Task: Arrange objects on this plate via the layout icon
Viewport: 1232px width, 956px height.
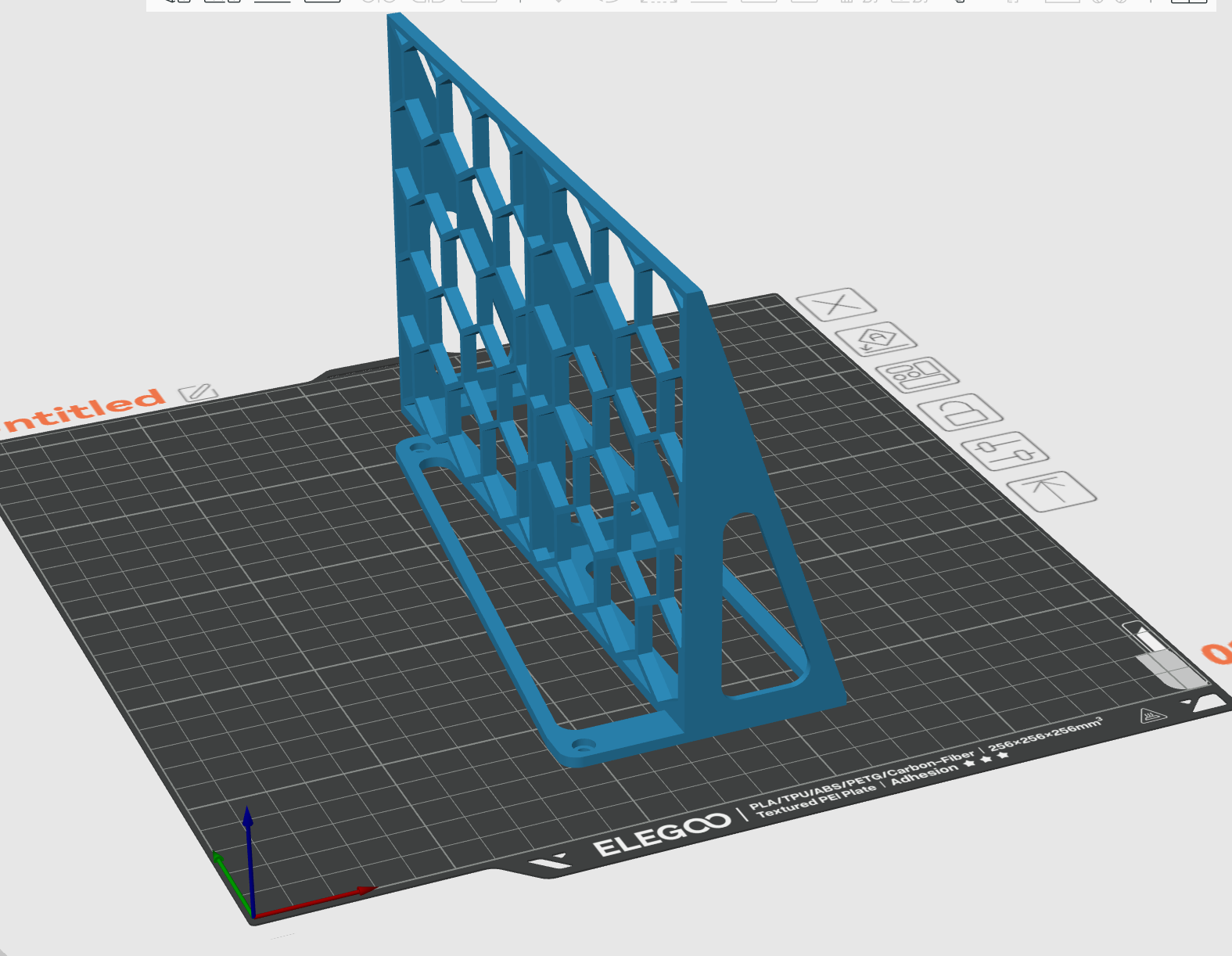Action: click(917, 376)
